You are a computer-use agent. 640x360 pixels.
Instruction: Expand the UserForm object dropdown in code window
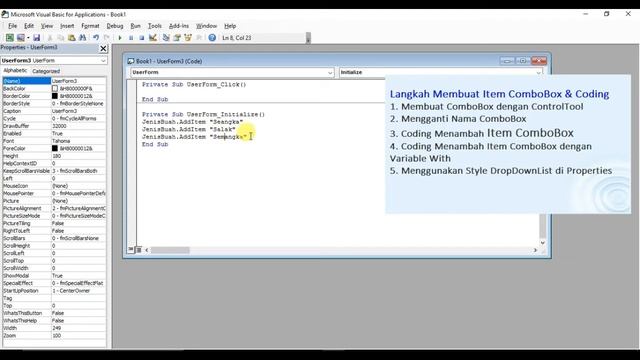[x=330, y=72]
